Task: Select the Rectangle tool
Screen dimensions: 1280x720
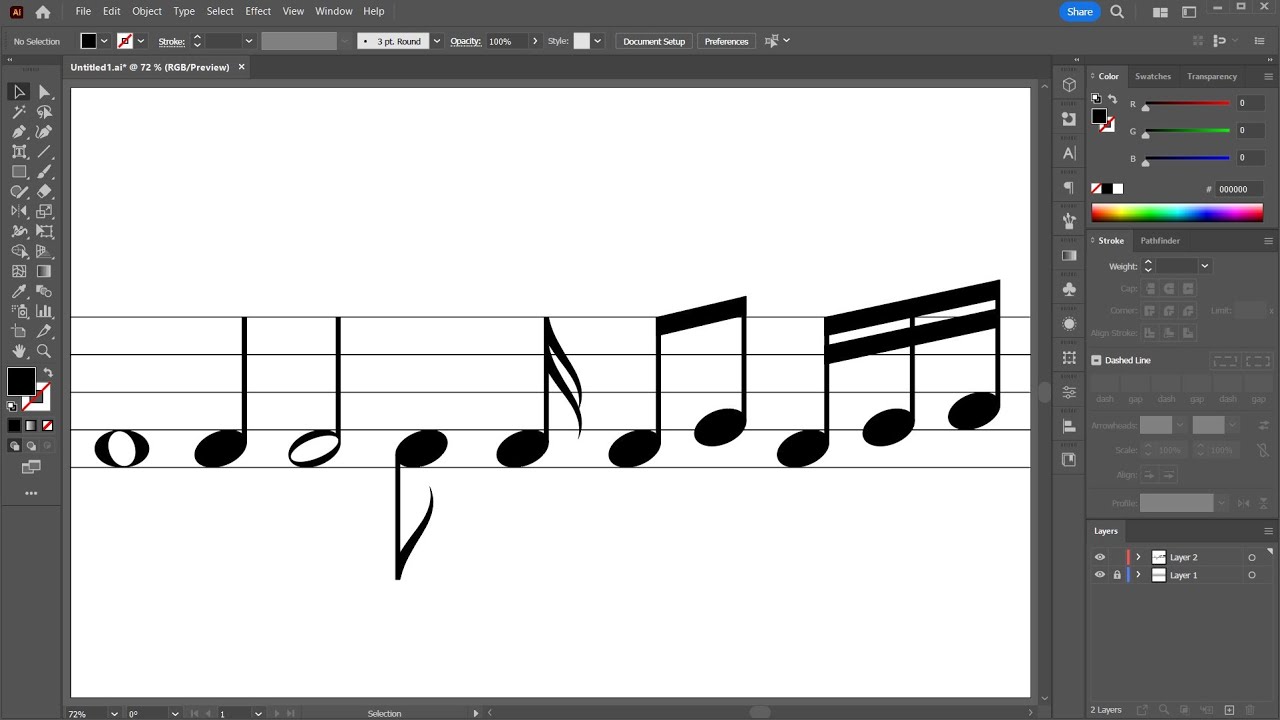Action: (19, 172)
